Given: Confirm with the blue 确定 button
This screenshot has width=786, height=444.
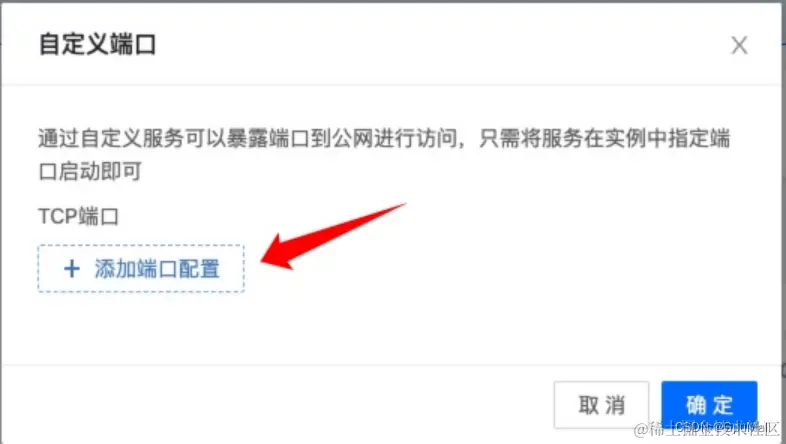Looking at the screenshot, I should [709, 404].
